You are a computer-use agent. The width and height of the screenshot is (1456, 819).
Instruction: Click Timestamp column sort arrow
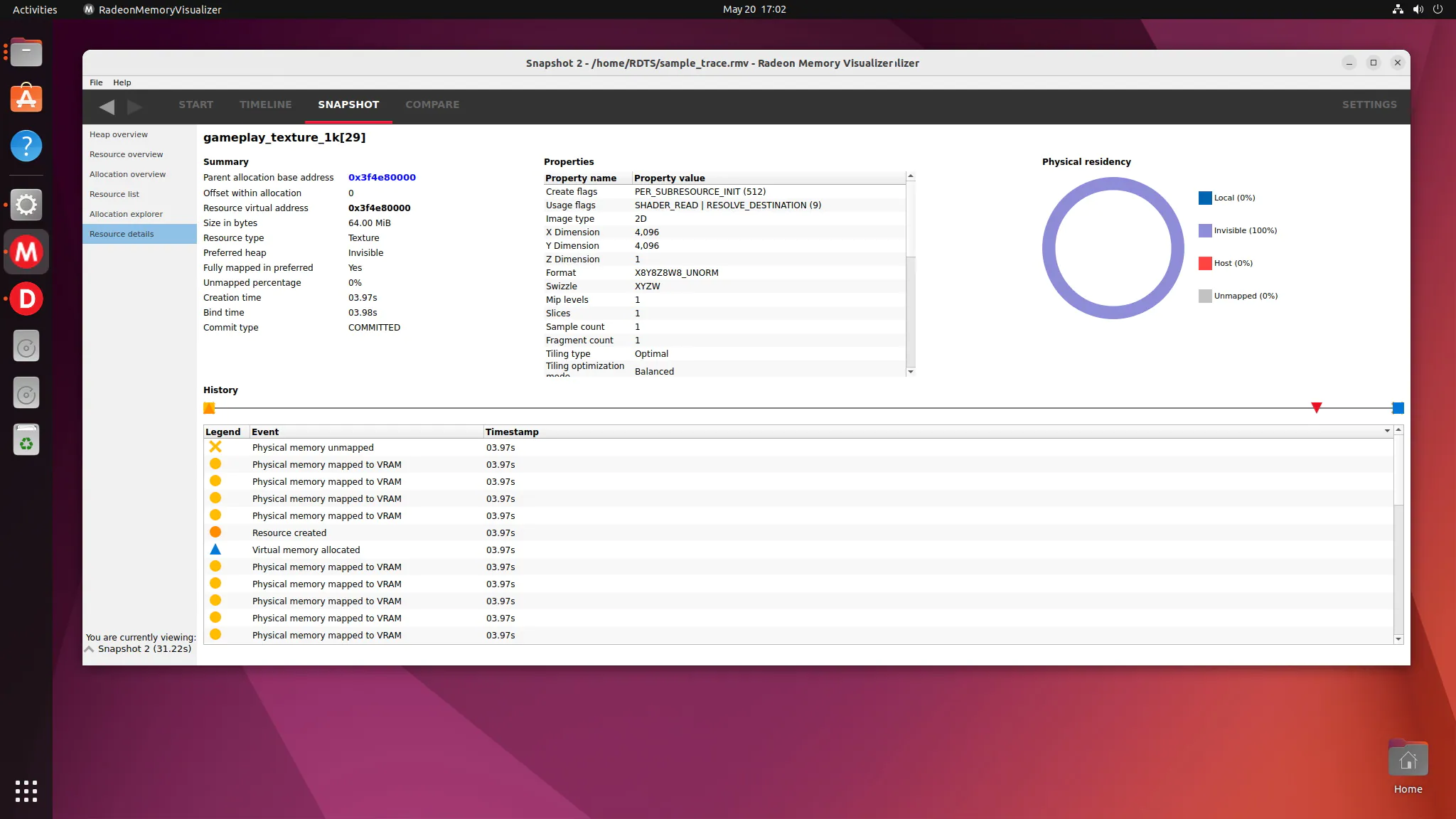pos(1387,432)
